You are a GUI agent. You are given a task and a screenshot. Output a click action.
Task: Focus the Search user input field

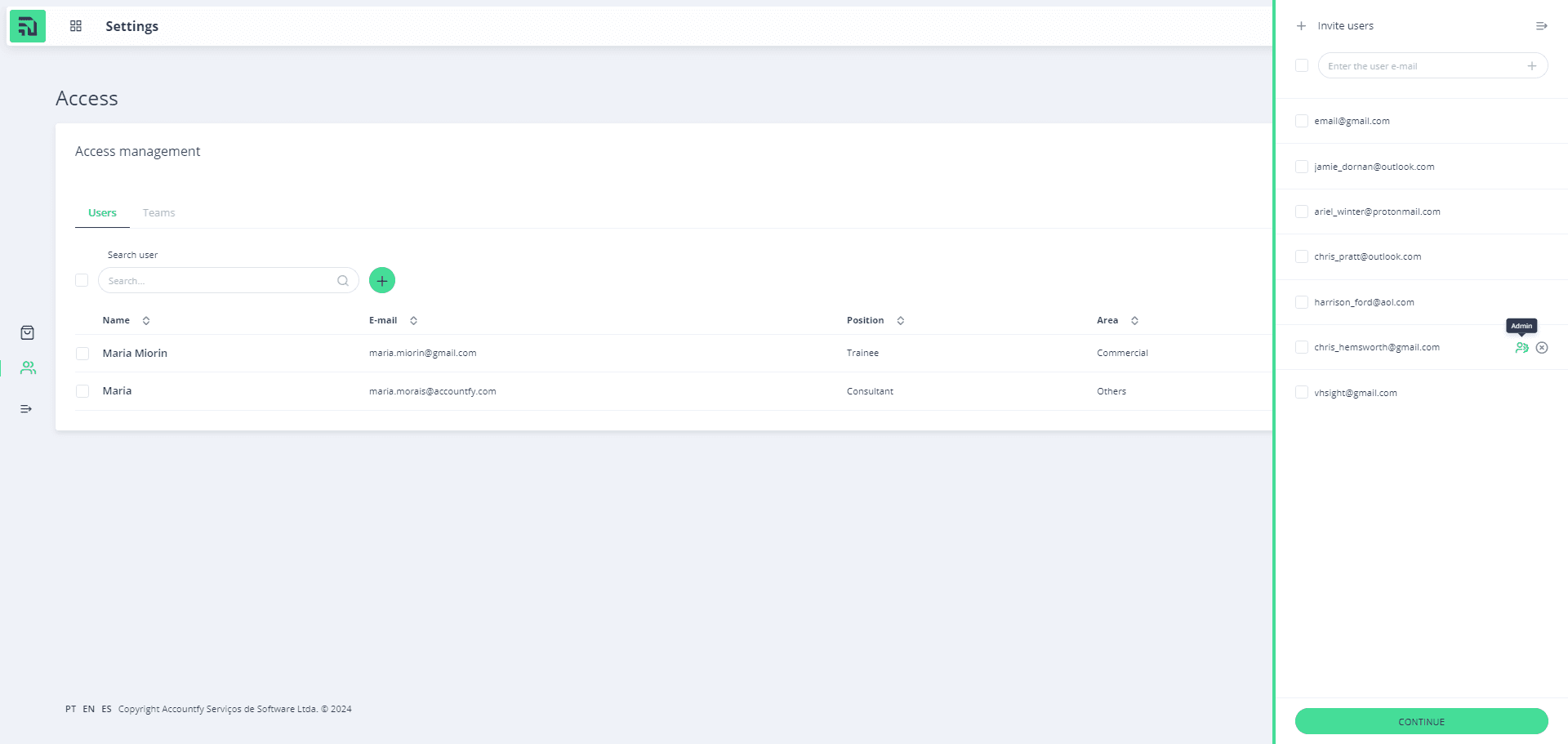[x=229, y=280]
